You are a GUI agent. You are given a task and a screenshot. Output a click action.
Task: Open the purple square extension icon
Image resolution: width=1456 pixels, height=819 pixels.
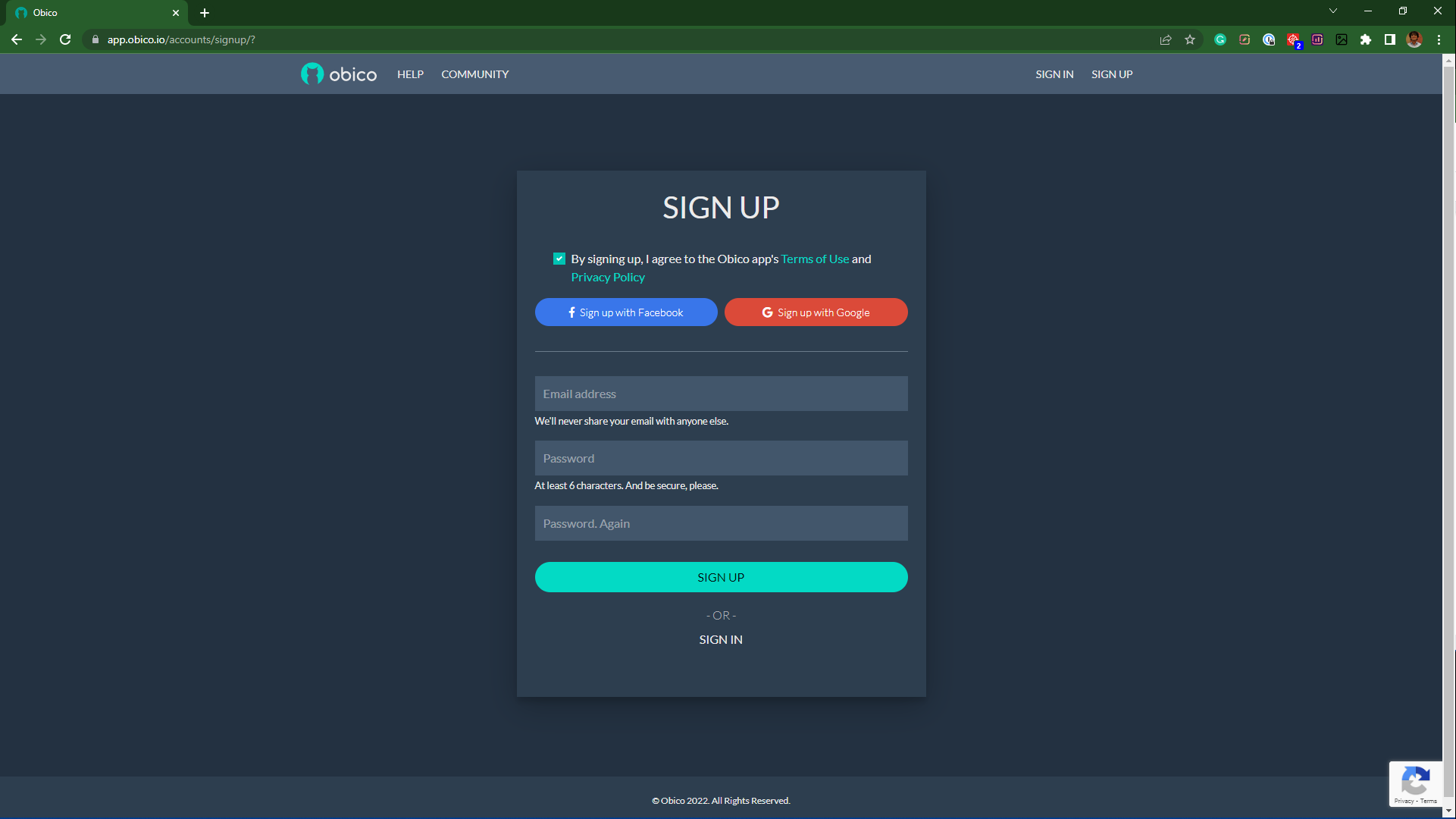coord(1317,39)
